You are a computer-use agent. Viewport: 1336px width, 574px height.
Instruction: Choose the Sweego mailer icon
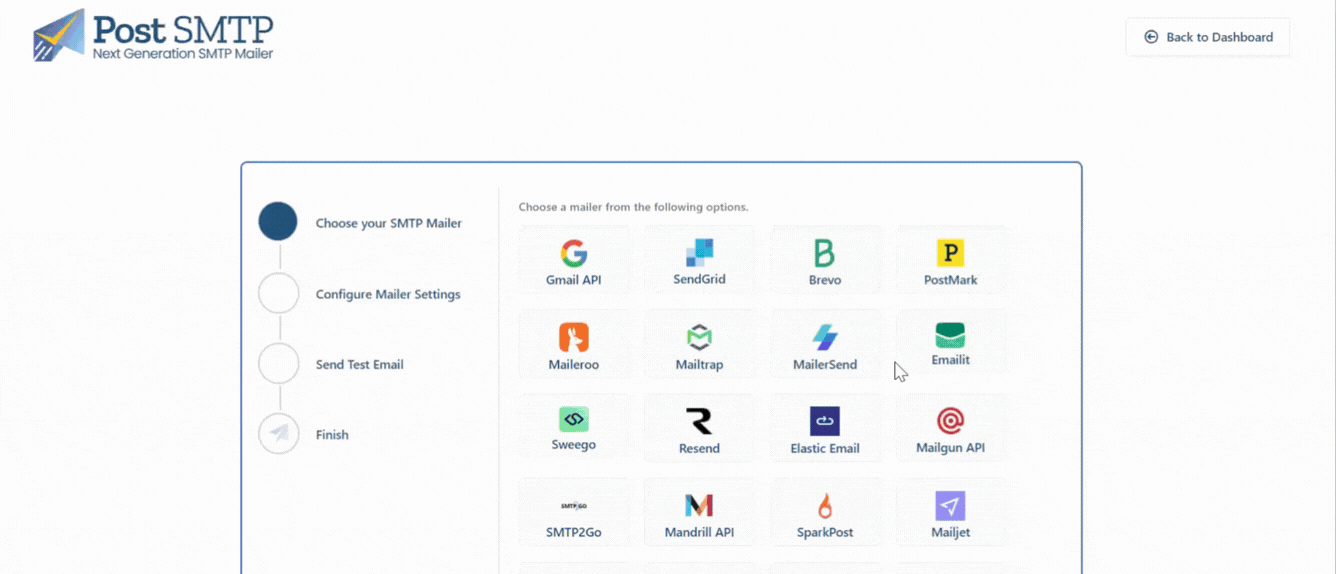tap(574, 420)
